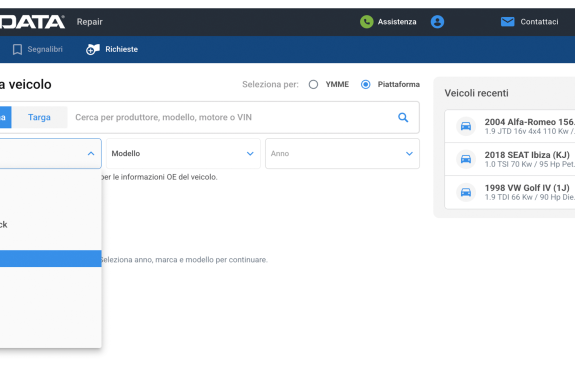Select the highlighted blue dropdown list option

(51, 259)
